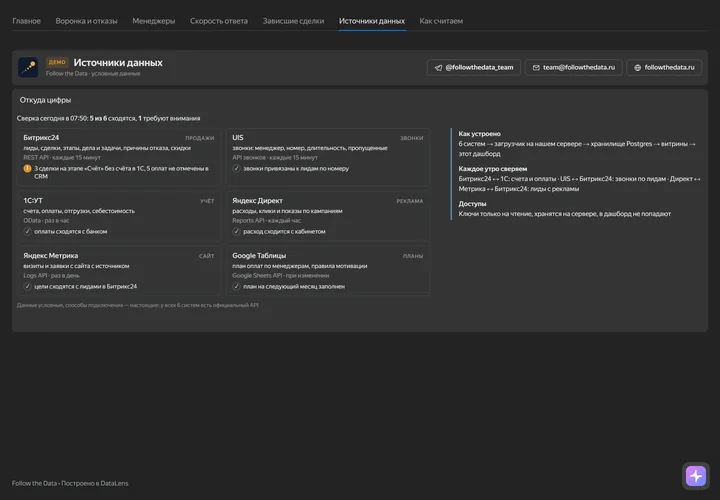Open the team@followthedata.ru email button
Viewport: 720px width, 500px height.
pos(574,67)
